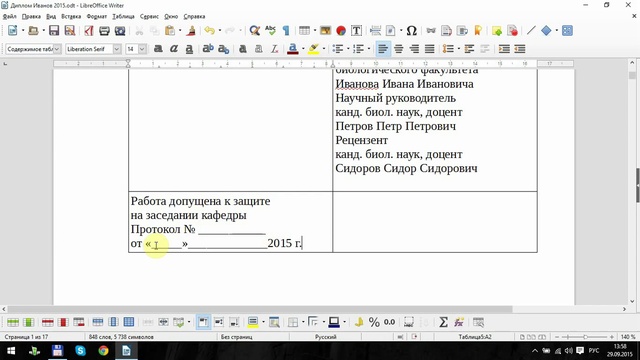Toggle Align Left

coord(382,49)
